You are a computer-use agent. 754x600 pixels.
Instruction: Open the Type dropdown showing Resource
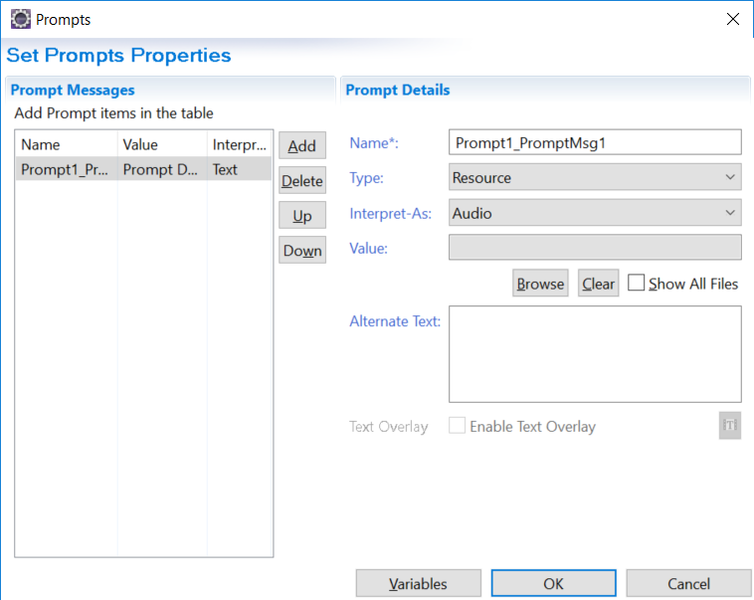[595, 177]
